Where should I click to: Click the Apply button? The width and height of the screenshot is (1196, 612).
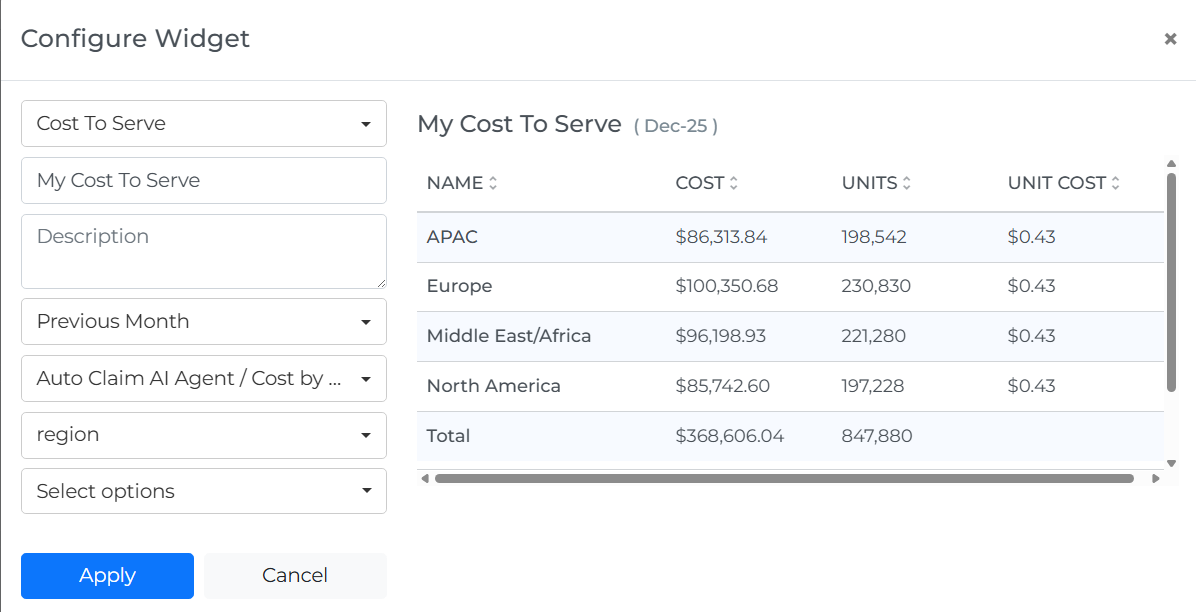pos(107,576)
